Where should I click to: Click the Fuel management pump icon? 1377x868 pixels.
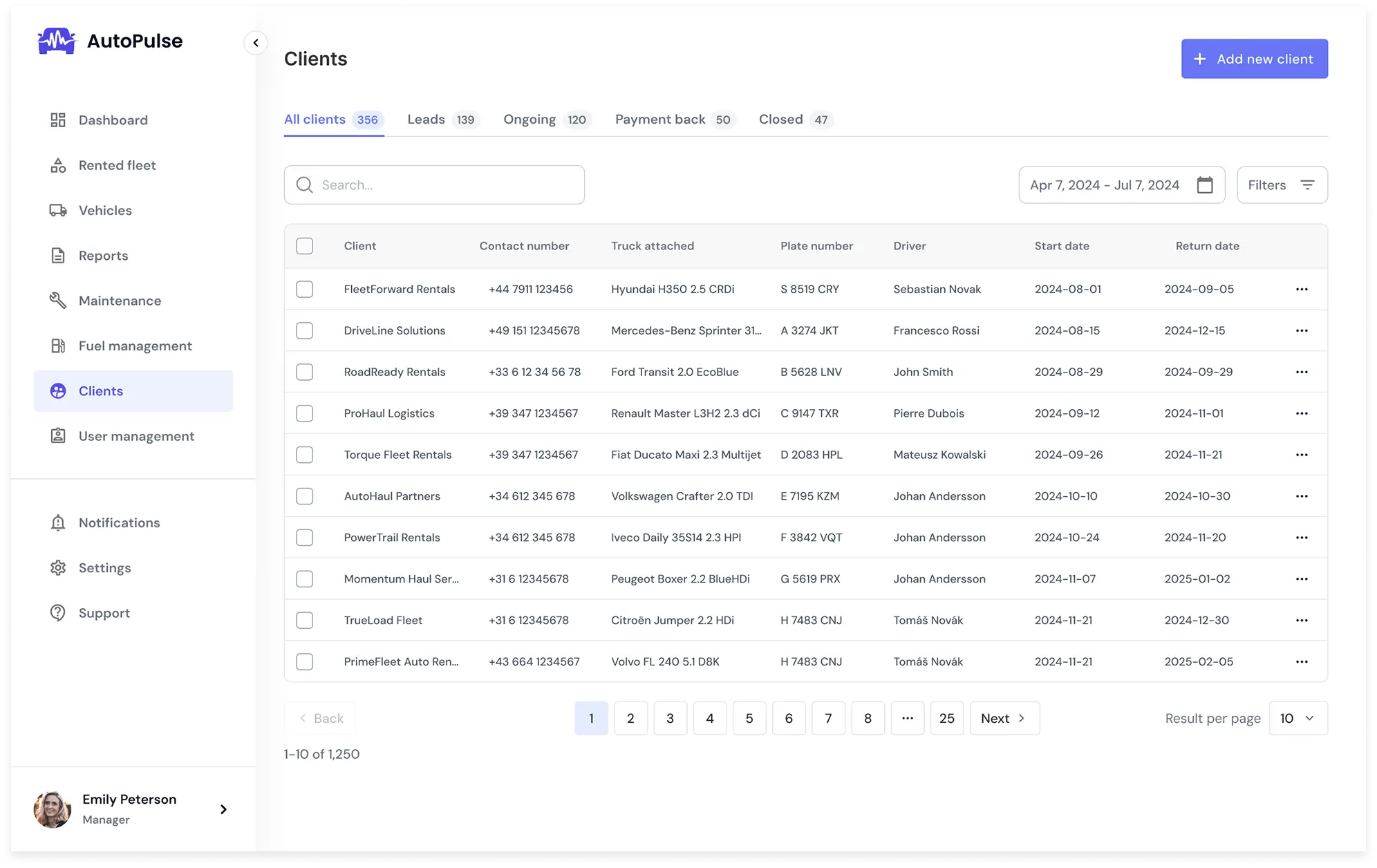58,346
